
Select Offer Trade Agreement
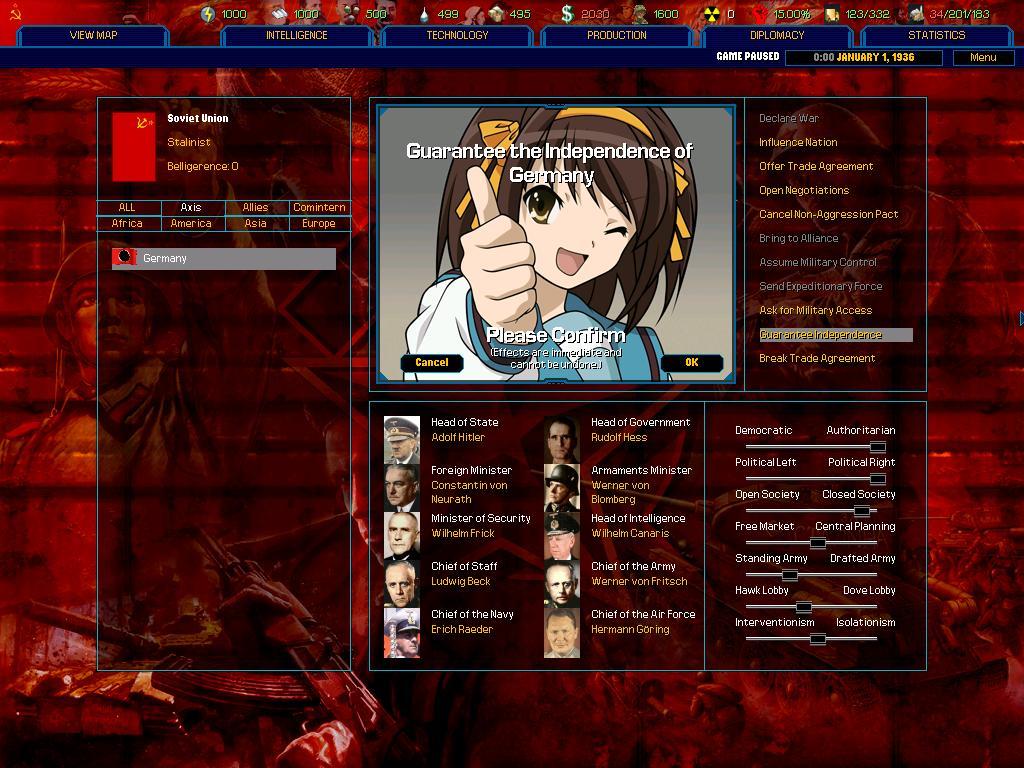pos(816,167)
